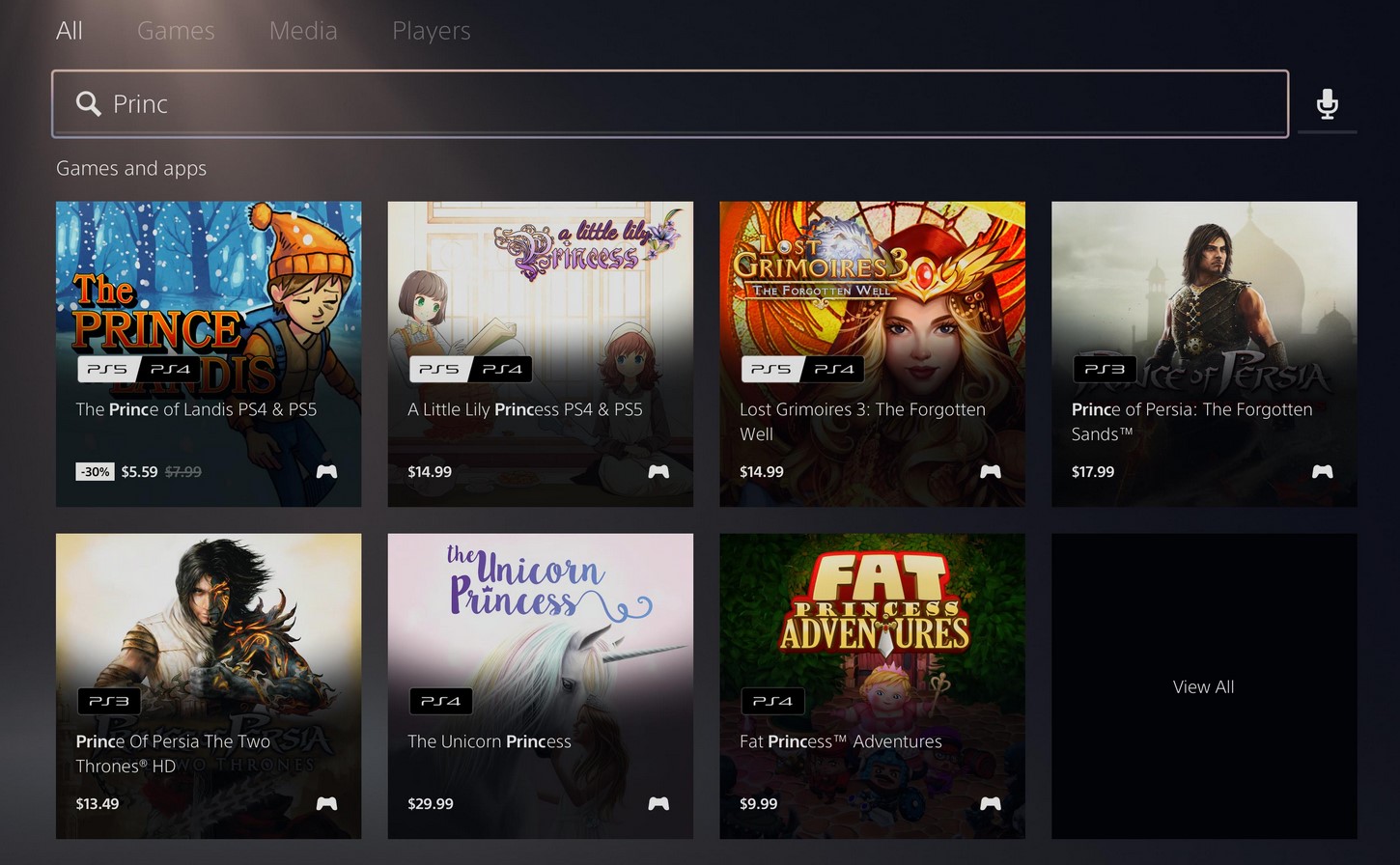The image size is (1400, 865).
Task: Click title 'Lost Grimoires 3: The Forgotten Well'
Action: (x=862, y=422)
